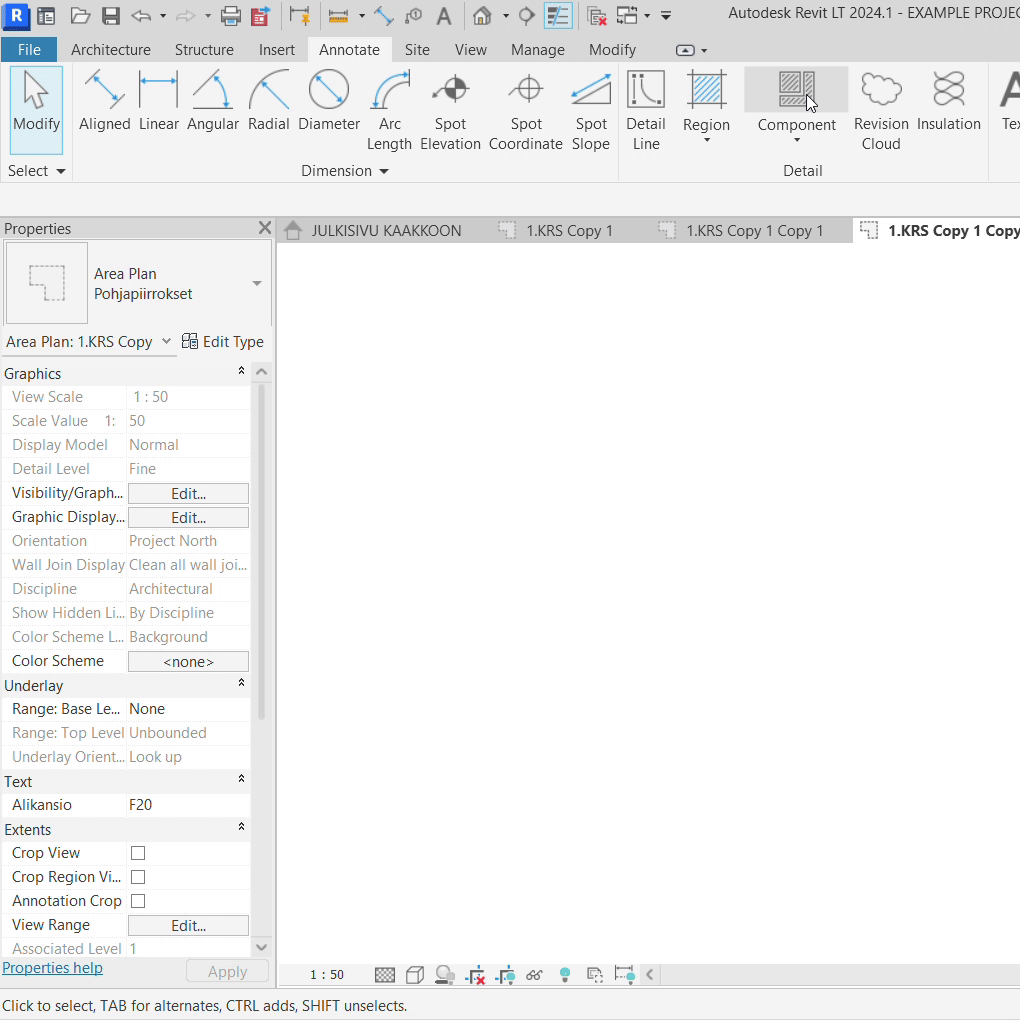The height and width of the screenshot is (1020, 1020).
Task: Expand the Region tool dropdown
Action: coord(706,141)
